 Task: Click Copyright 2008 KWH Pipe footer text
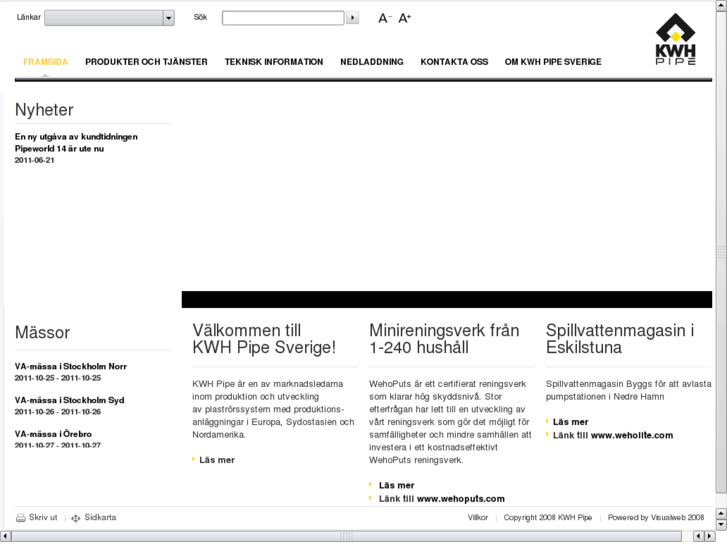(548, 518)
